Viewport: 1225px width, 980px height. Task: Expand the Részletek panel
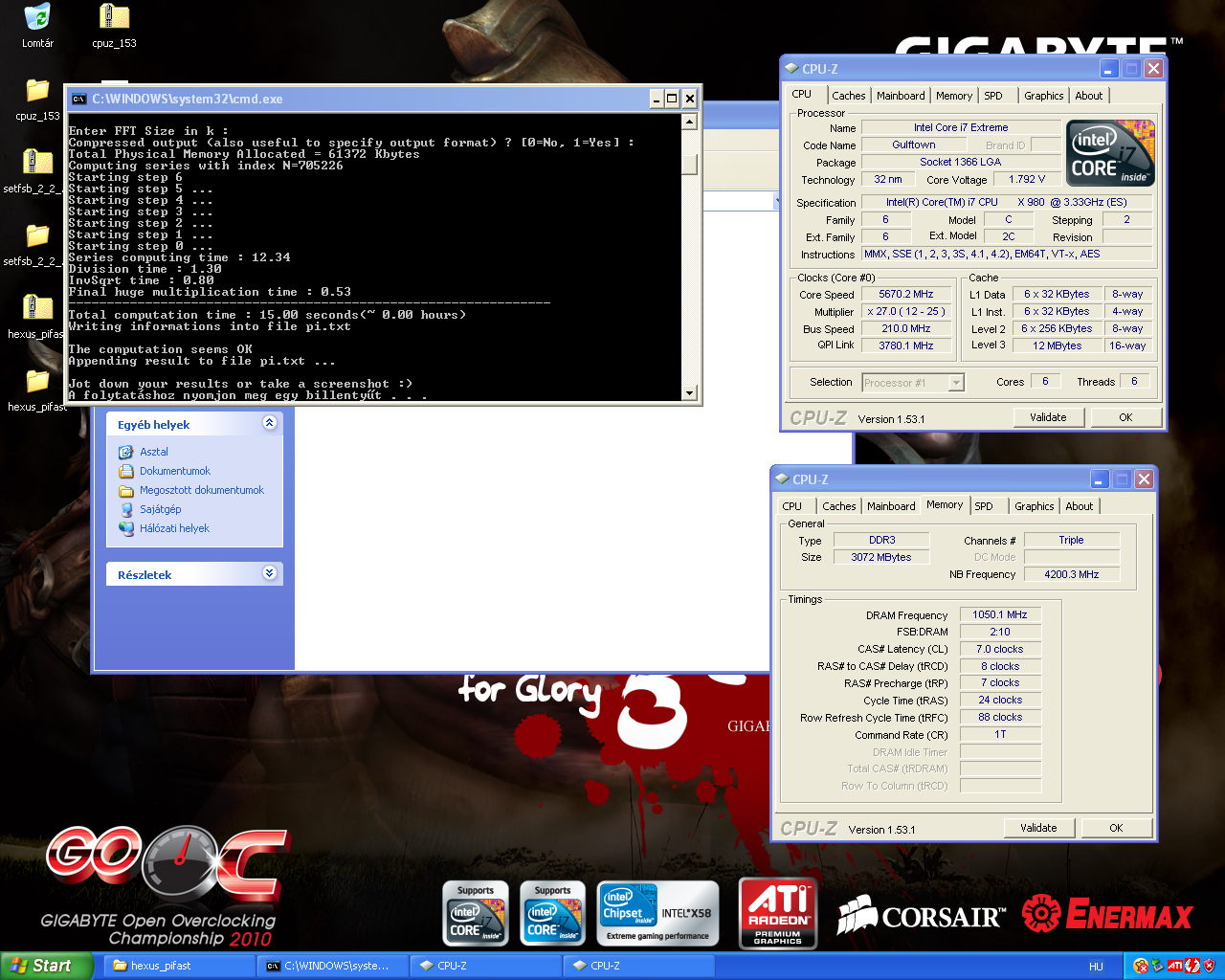coord(270,573)
